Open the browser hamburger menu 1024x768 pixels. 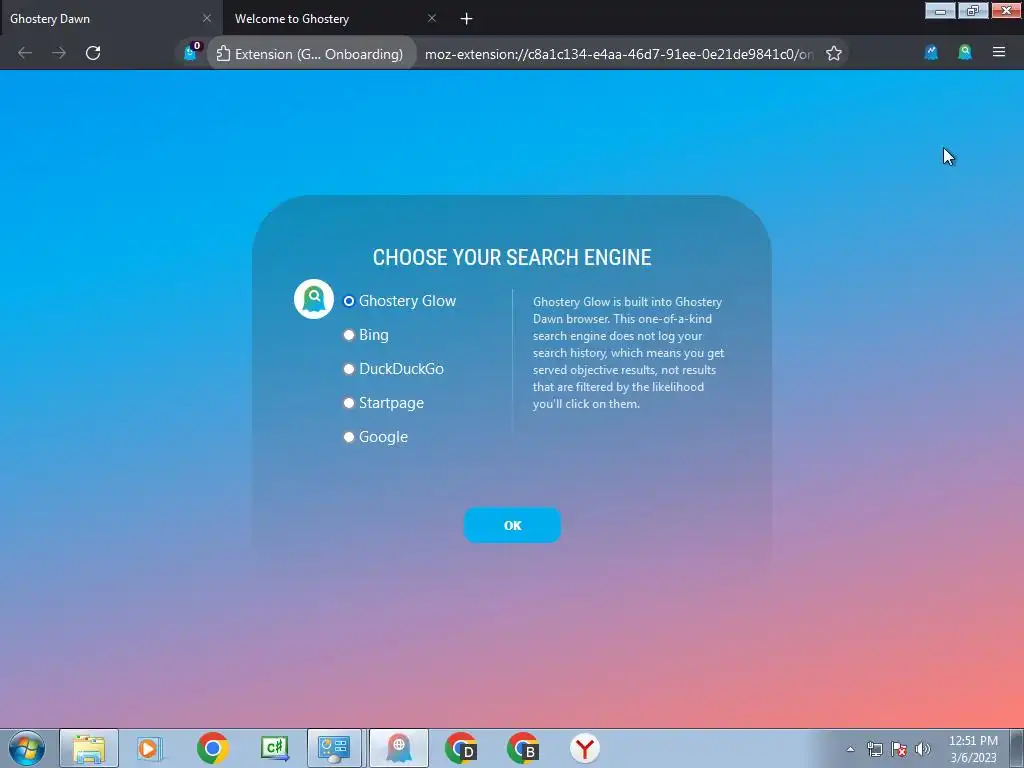(x=999, y=52)
